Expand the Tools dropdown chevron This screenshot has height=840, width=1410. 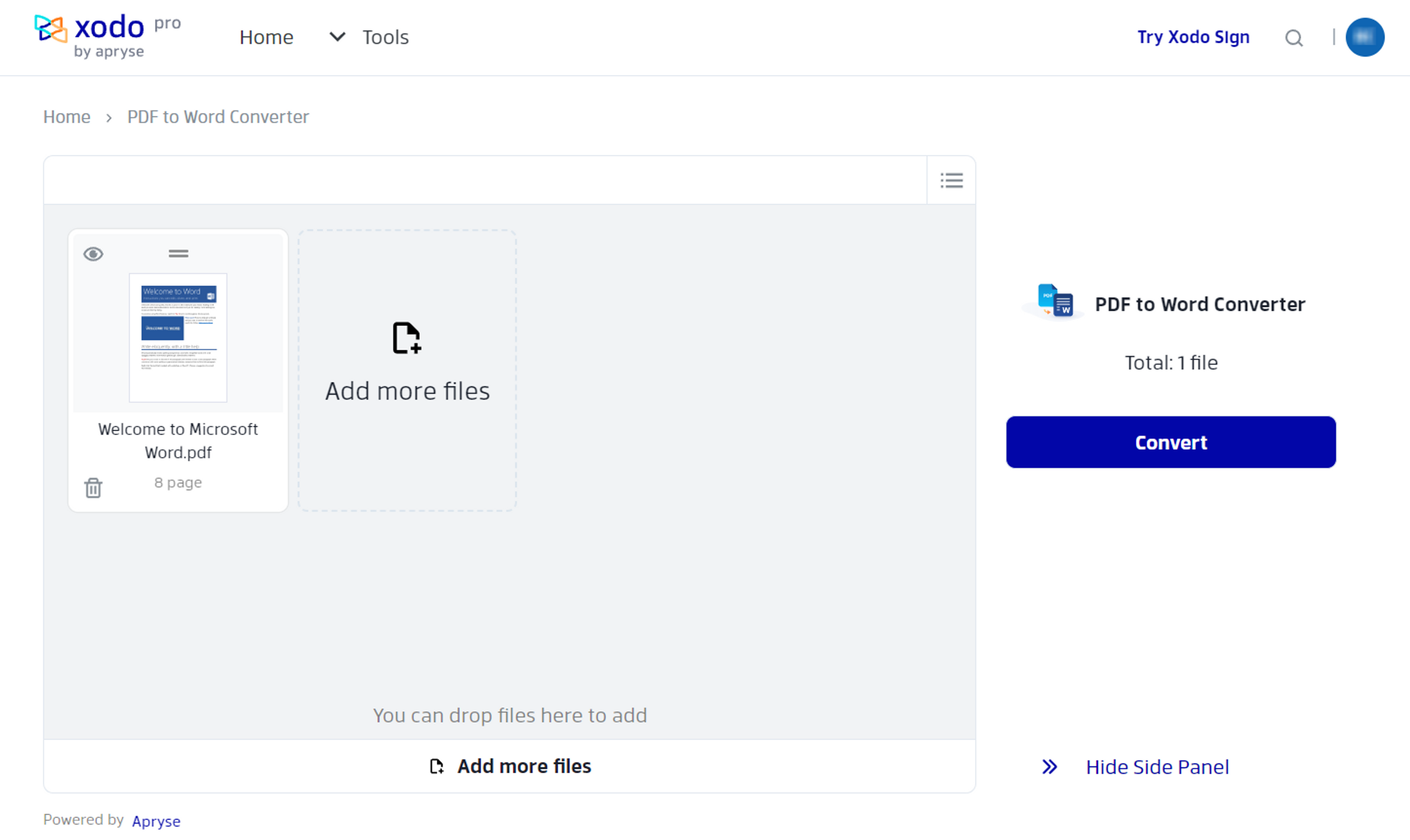pos(337,37)
